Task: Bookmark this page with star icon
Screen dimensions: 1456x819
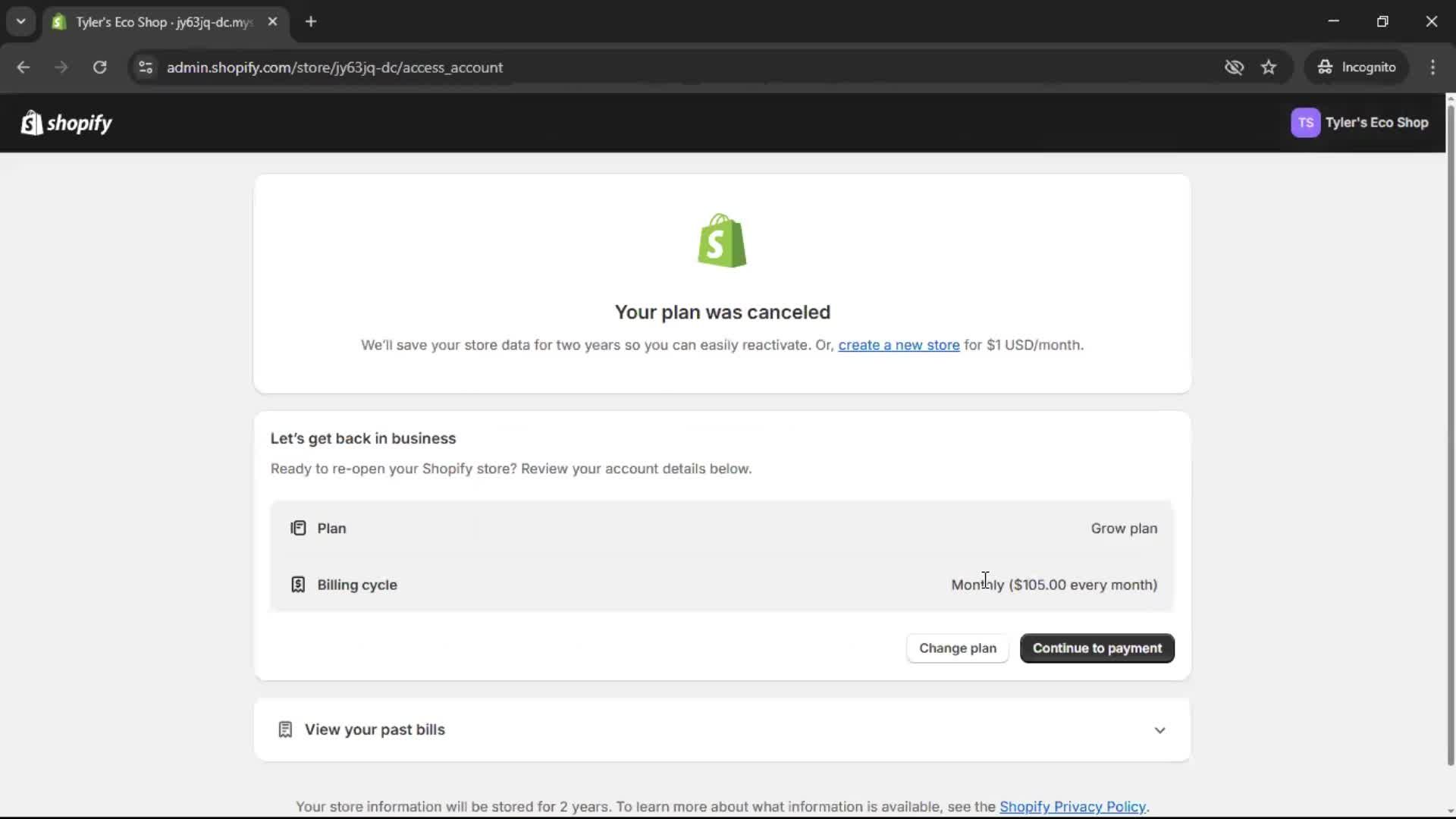Action: [x=1269, y=67]
